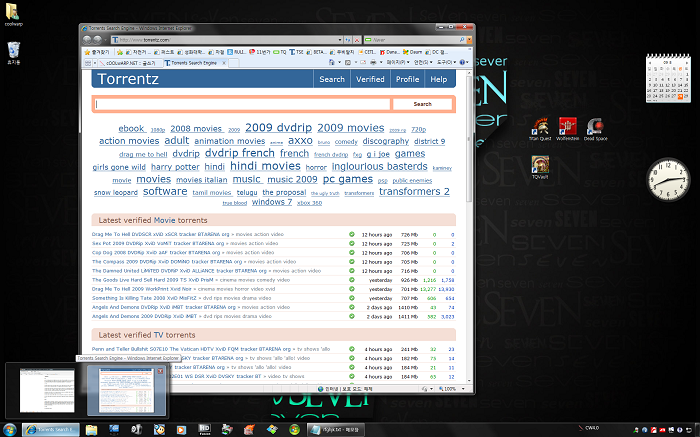The width and height of the screenshot is (700, 437).
Task: Click the Add to Favorites Bar star icon
Action: pos(120,52)
